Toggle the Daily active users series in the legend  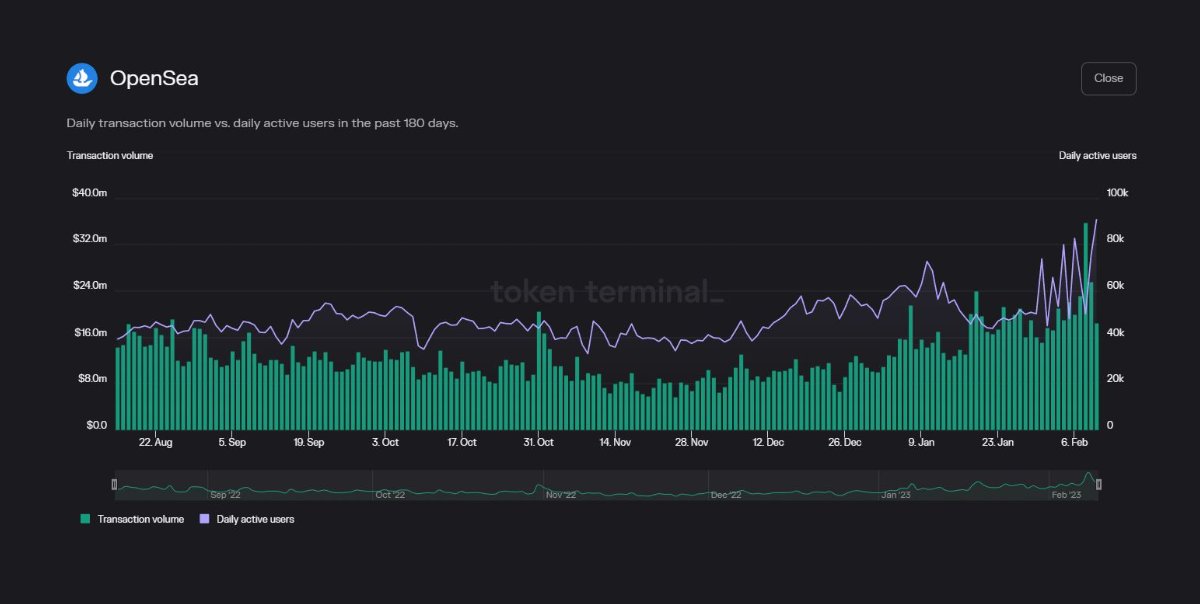coord(247,519)
